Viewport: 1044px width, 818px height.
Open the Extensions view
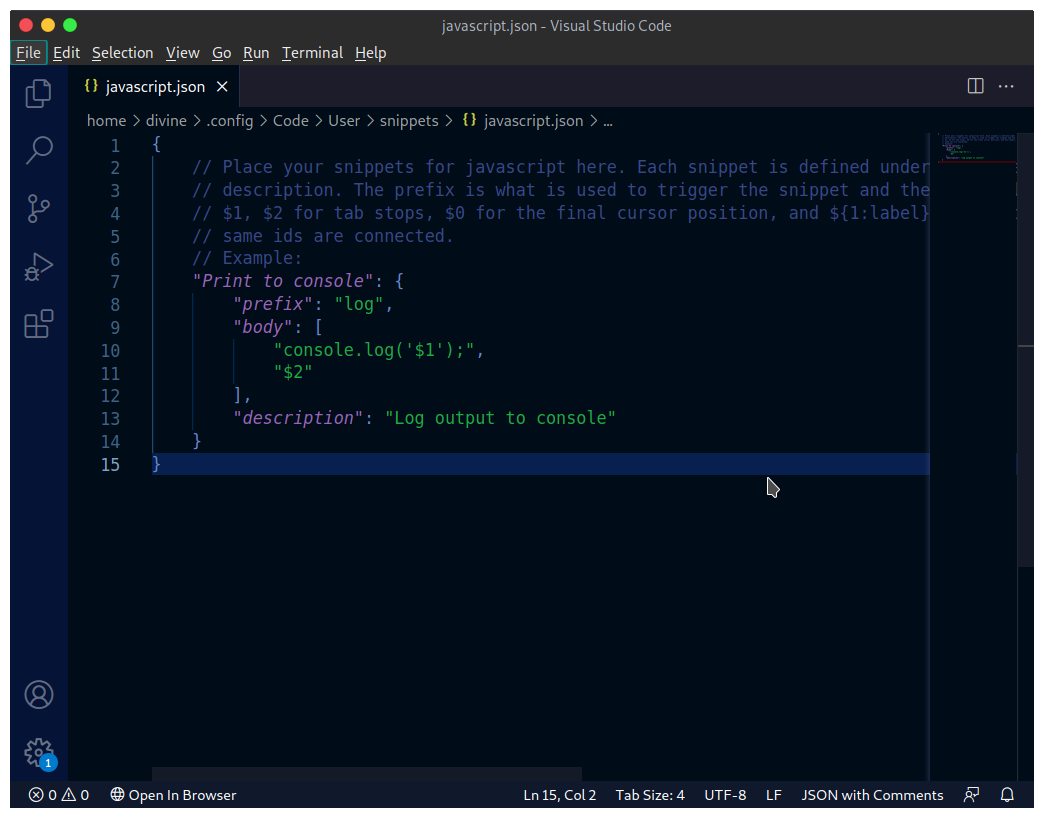click(x=39, y=324)
